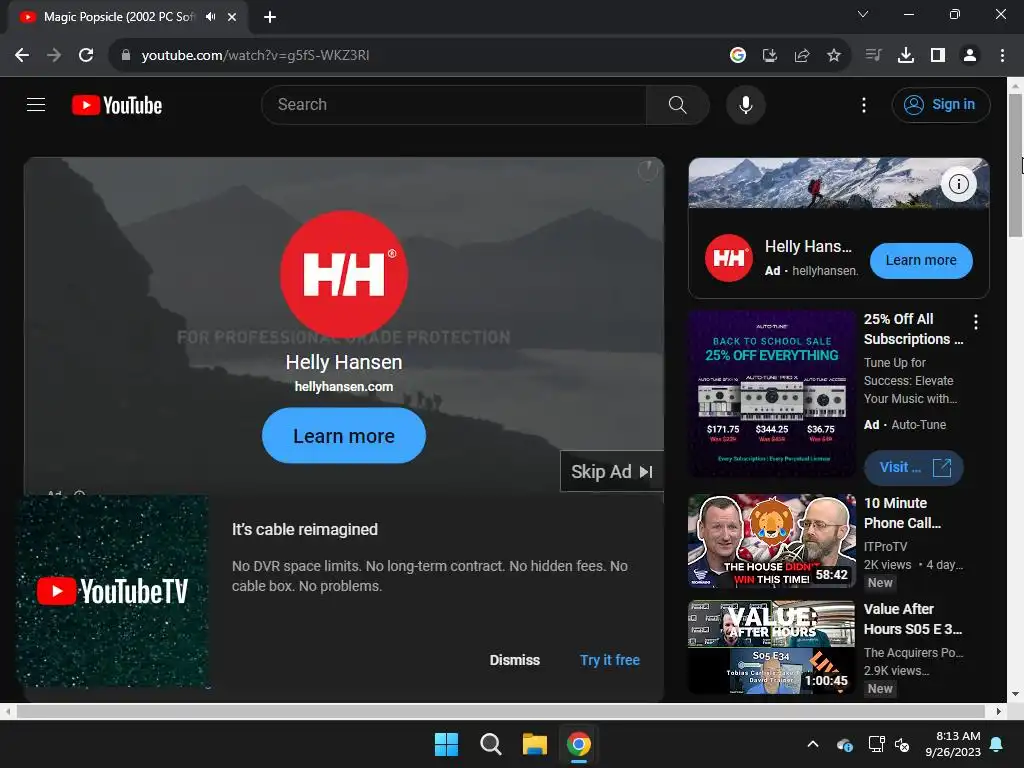1024x768 pixels.
Task: Open the YouTube guide hamburger menu
Action: (36, 104)
